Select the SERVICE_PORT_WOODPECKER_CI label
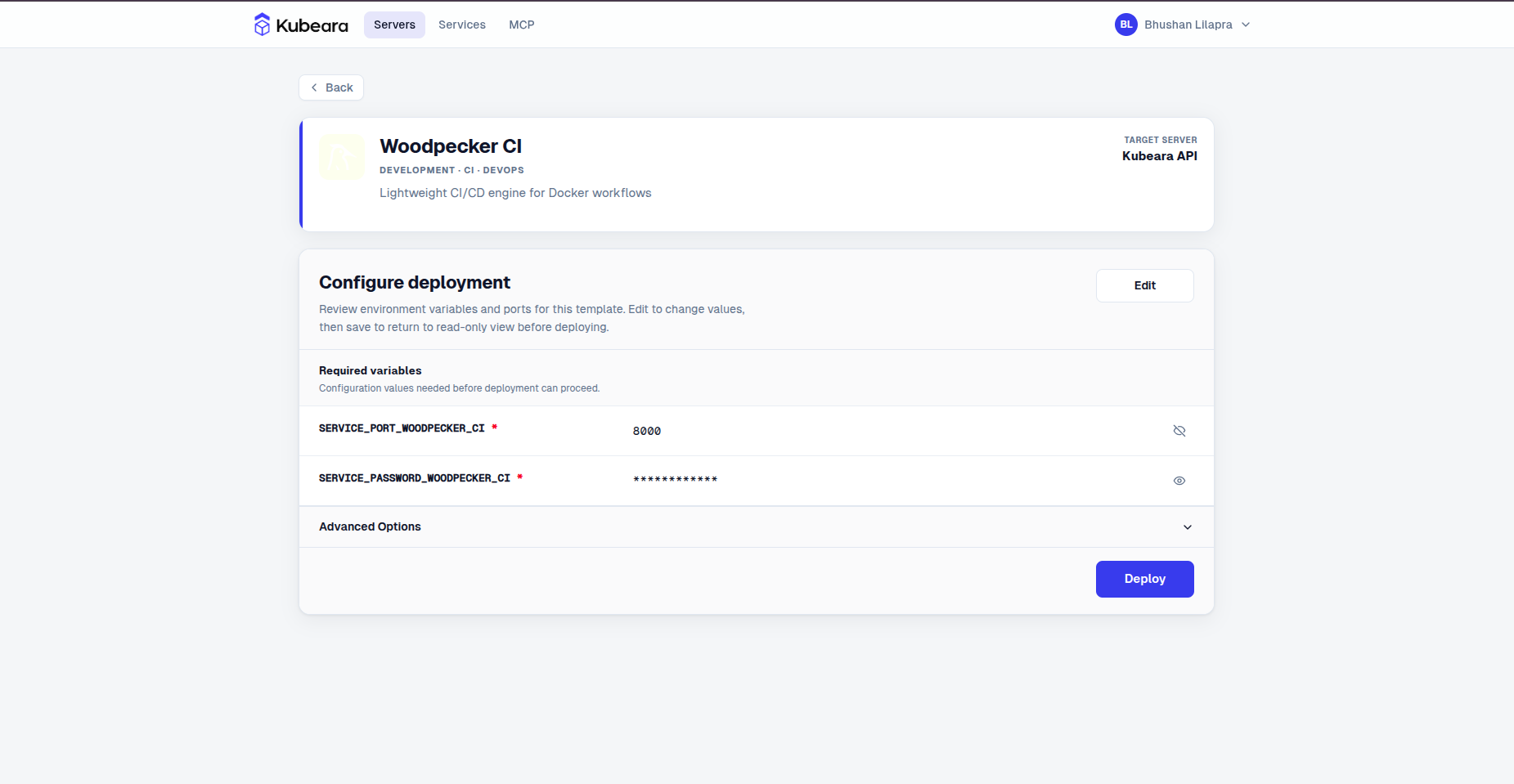Screen dimensions: 1514x784 click(x=402, y=428)
